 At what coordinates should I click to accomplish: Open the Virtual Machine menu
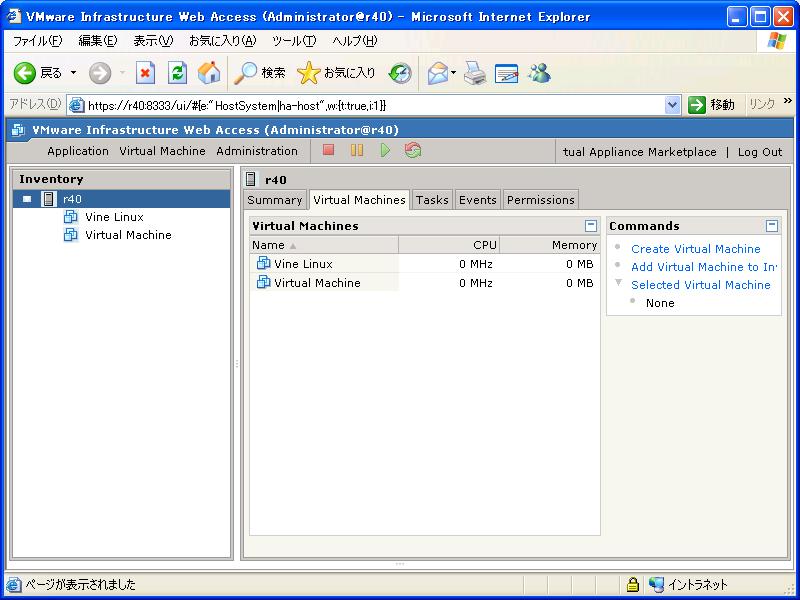(162, 151)
